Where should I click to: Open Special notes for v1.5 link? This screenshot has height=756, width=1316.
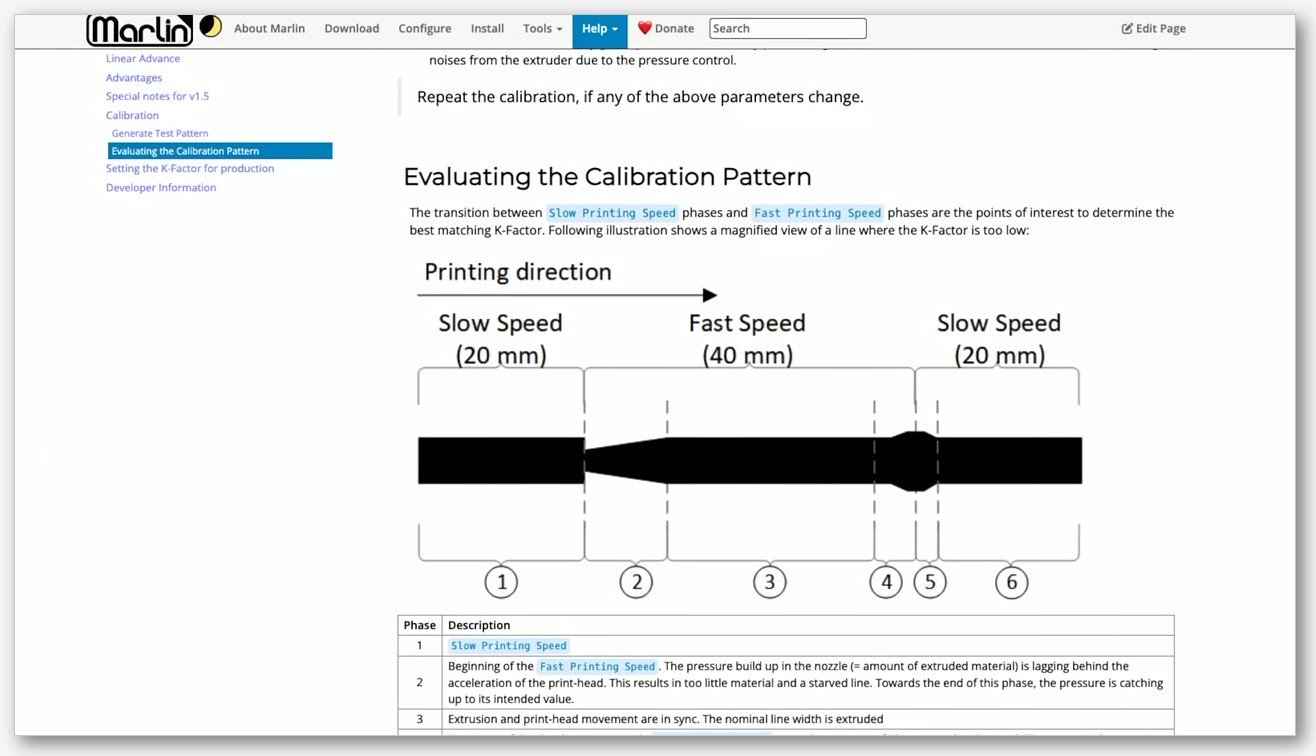(158, 97)
